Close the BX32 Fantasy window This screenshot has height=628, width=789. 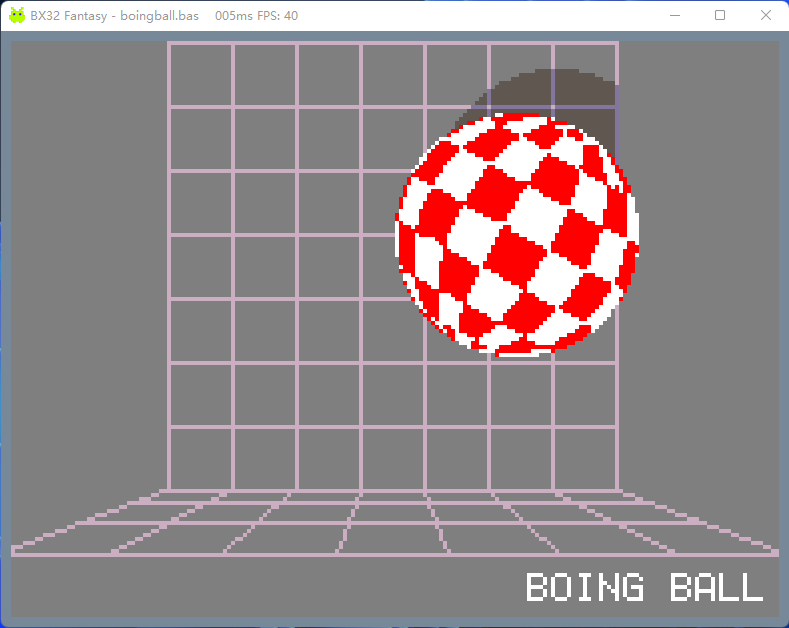coord(765,16)
